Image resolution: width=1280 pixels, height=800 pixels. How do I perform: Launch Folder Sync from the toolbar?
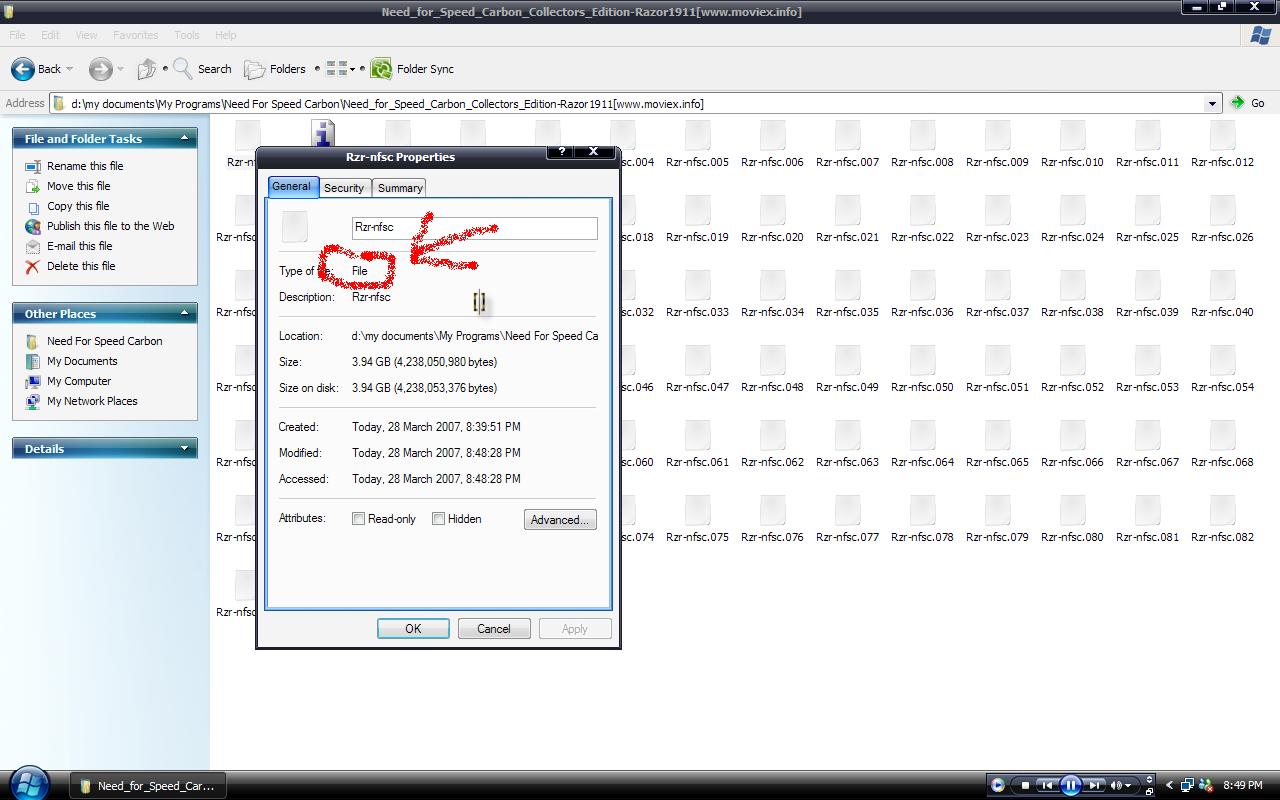[412, 69]
